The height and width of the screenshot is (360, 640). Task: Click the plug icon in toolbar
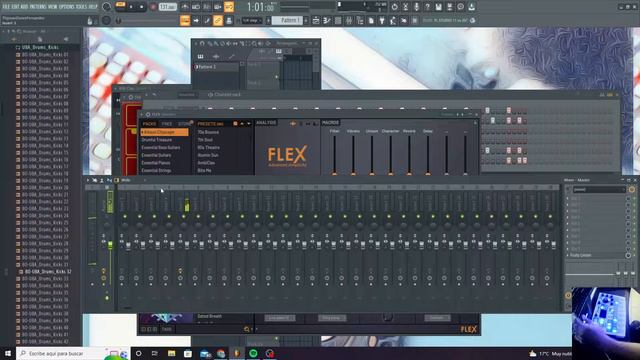coord(382,20)
